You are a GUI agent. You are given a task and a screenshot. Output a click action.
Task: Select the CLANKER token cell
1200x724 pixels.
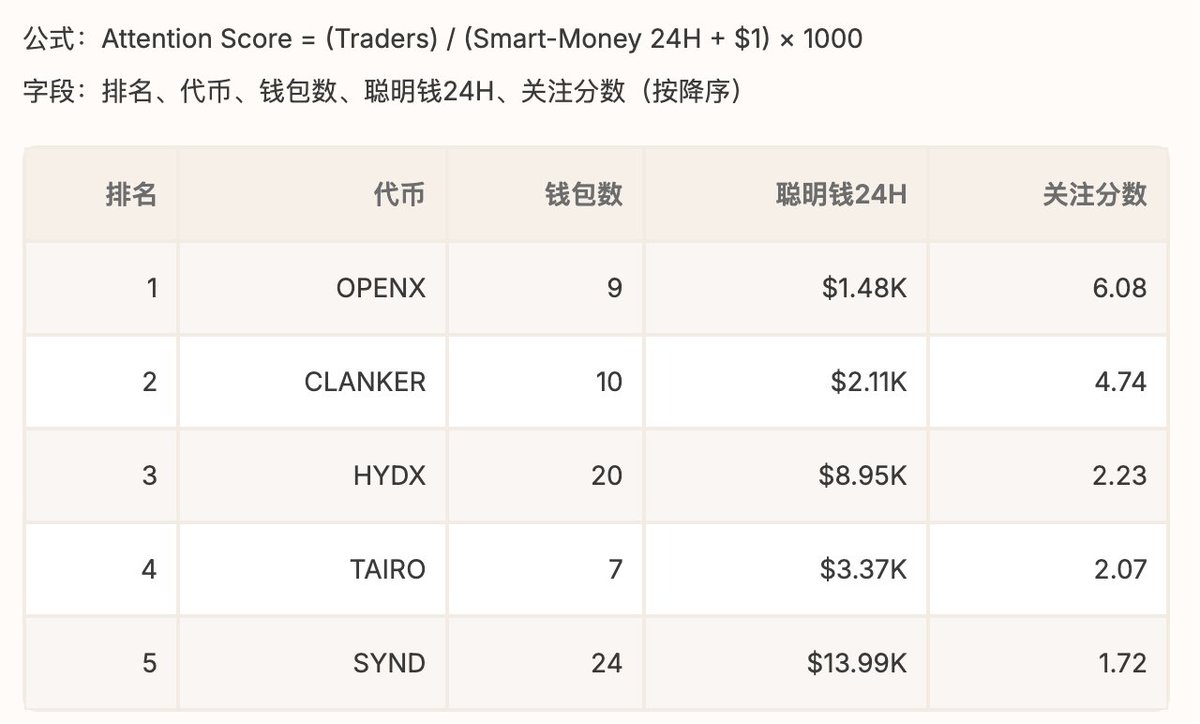(x=365, y=382)
